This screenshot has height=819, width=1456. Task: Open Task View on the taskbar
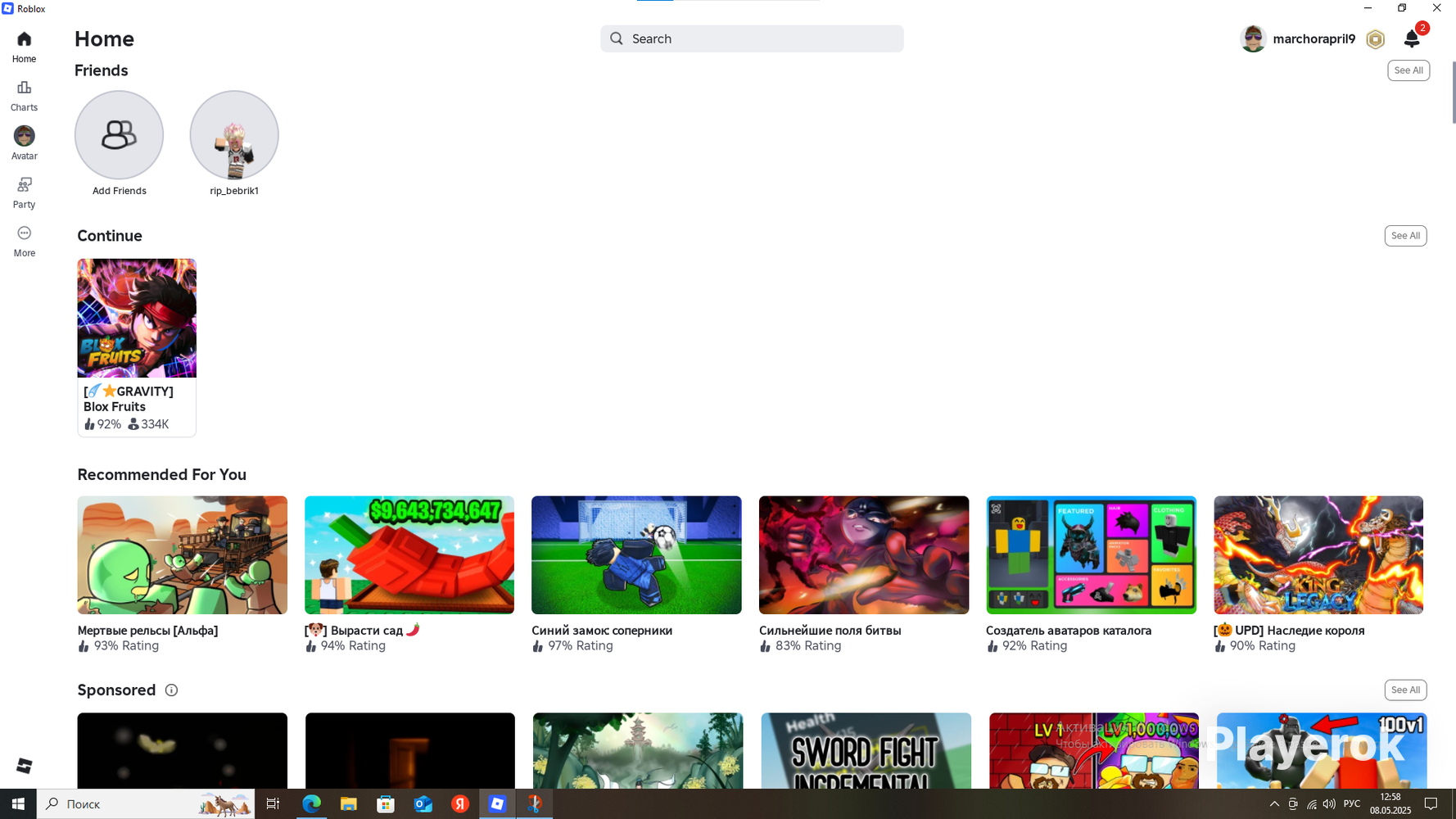tap(273, 803)
